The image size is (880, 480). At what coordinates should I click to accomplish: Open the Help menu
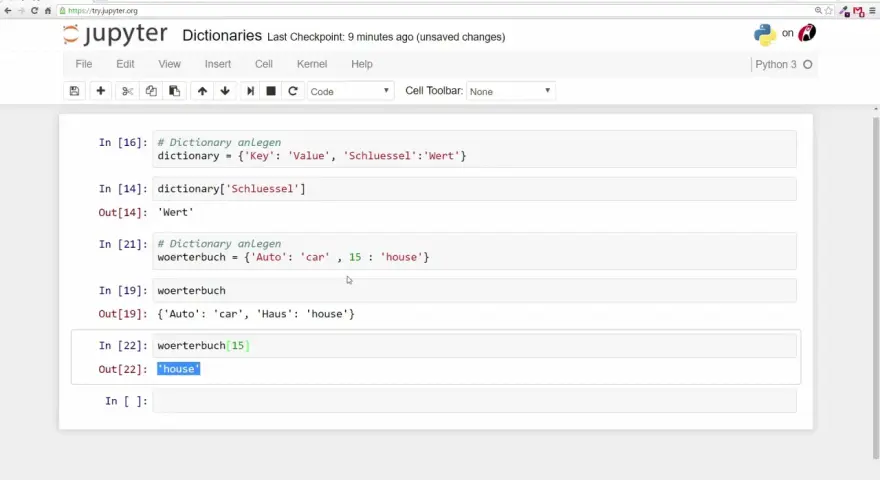tap(362, 64)
